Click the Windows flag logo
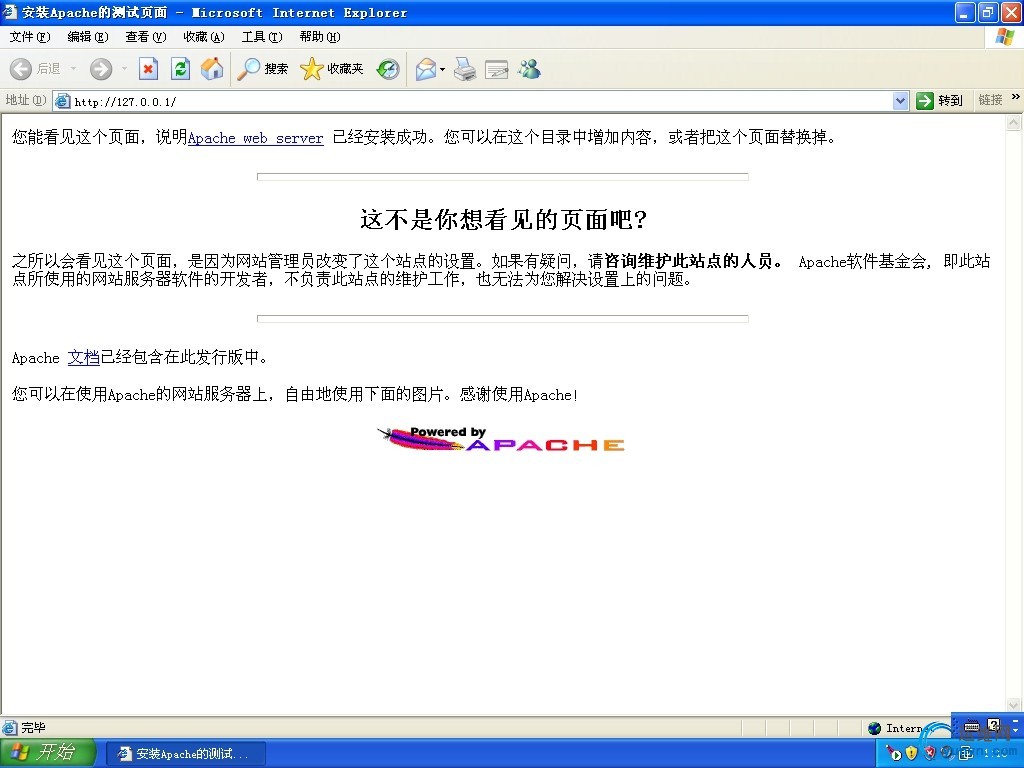Screen dimensions: 1024x768 [1005, 37]
